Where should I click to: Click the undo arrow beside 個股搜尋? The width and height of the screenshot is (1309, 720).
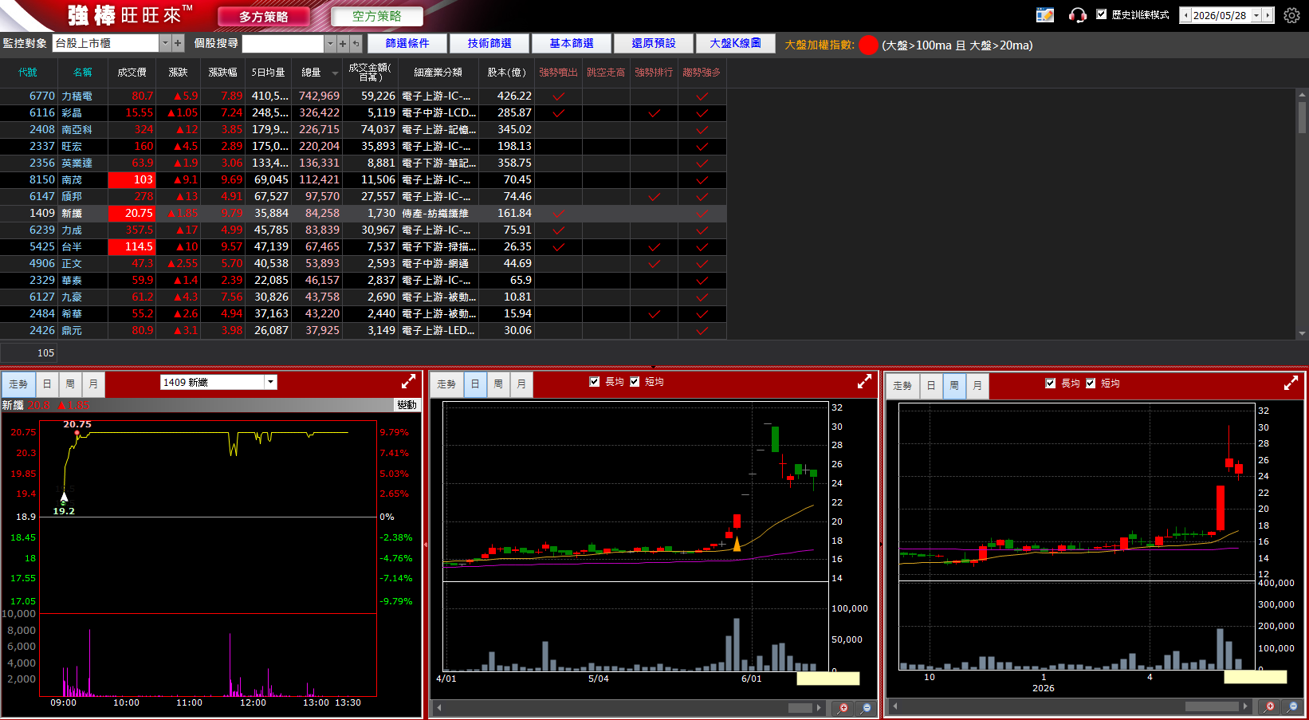356,43
